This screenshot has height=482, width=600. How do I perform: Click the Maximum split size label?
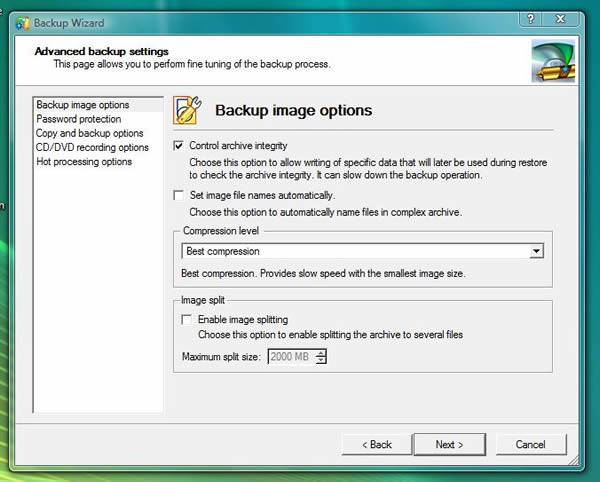tap(221, 357)
